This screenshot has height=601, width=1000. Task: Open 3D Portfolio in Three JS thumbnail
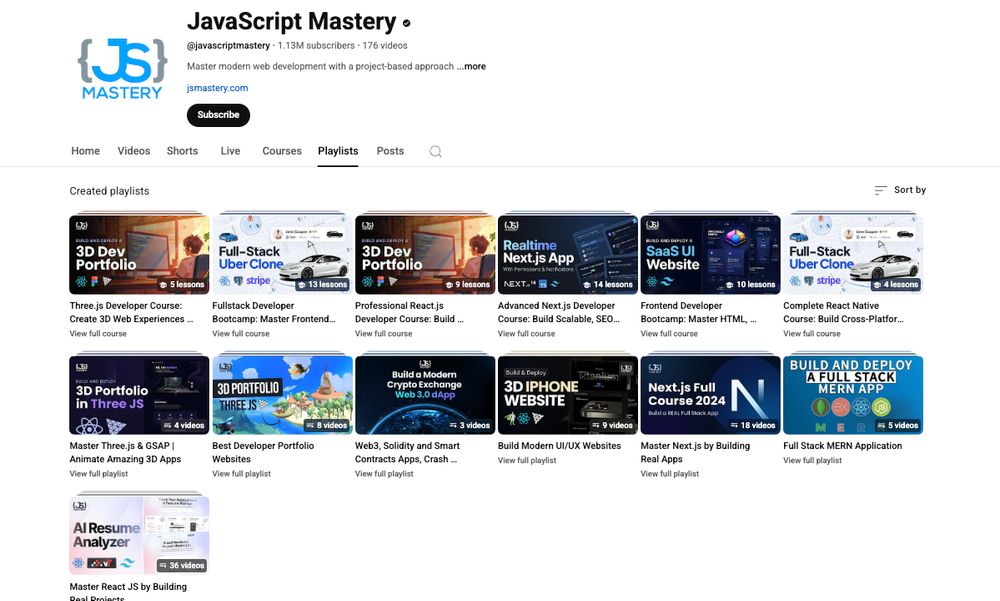(139, 395)
